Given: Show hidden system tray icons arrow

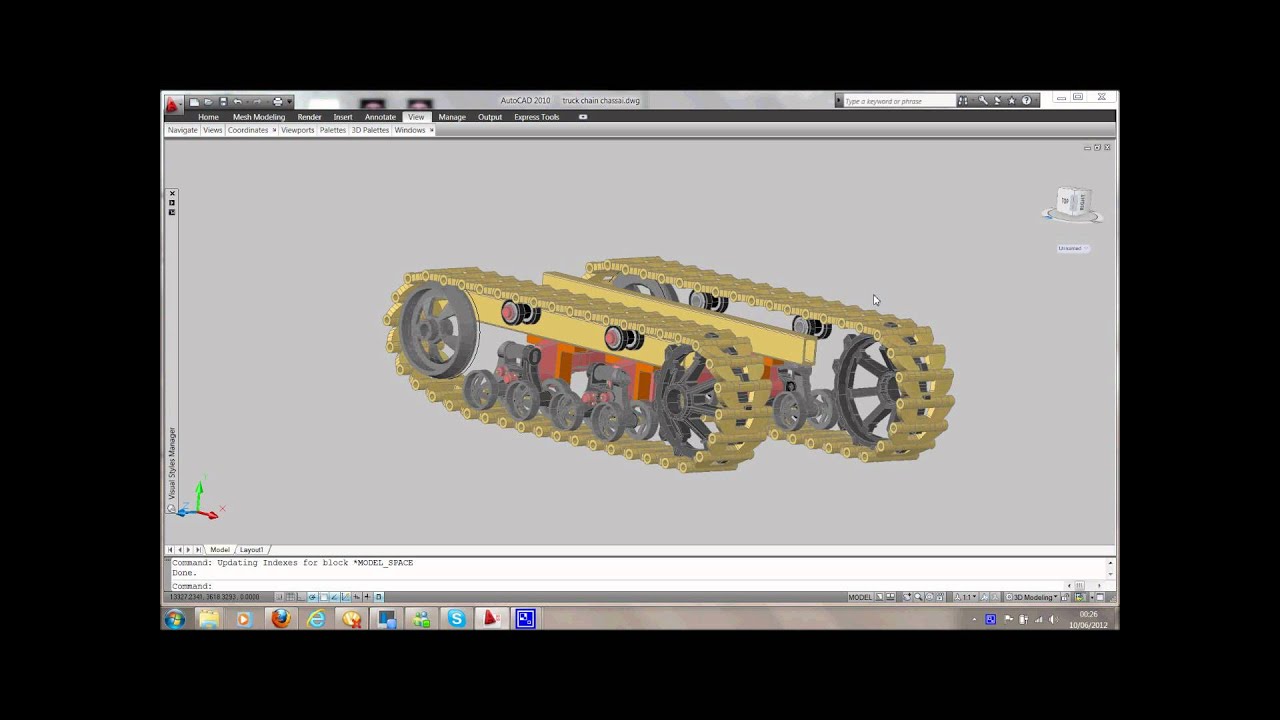Looking at the screenshot, I should pos(975,620).
